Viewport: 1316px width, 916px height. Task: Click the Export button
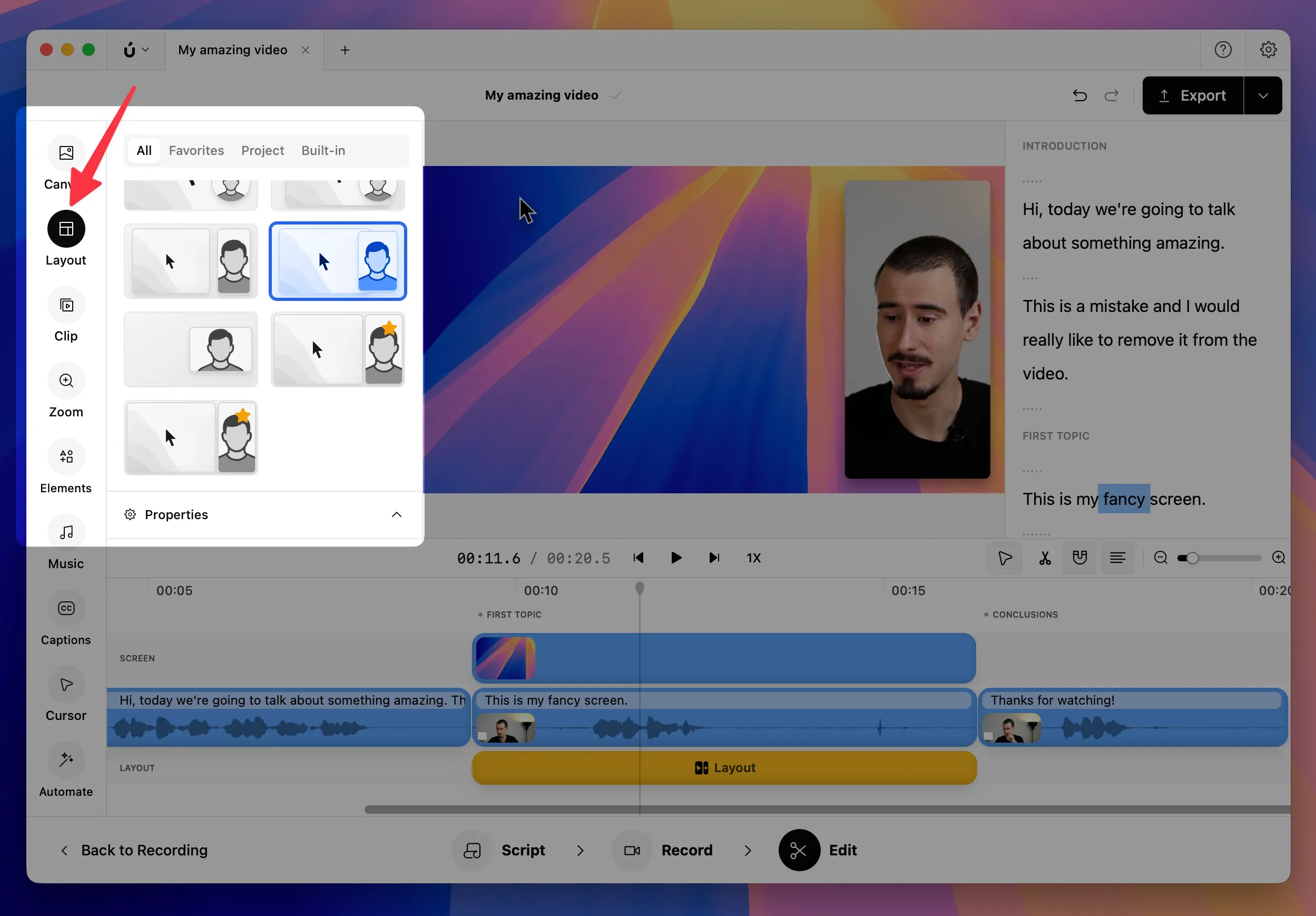(1193, 96)
